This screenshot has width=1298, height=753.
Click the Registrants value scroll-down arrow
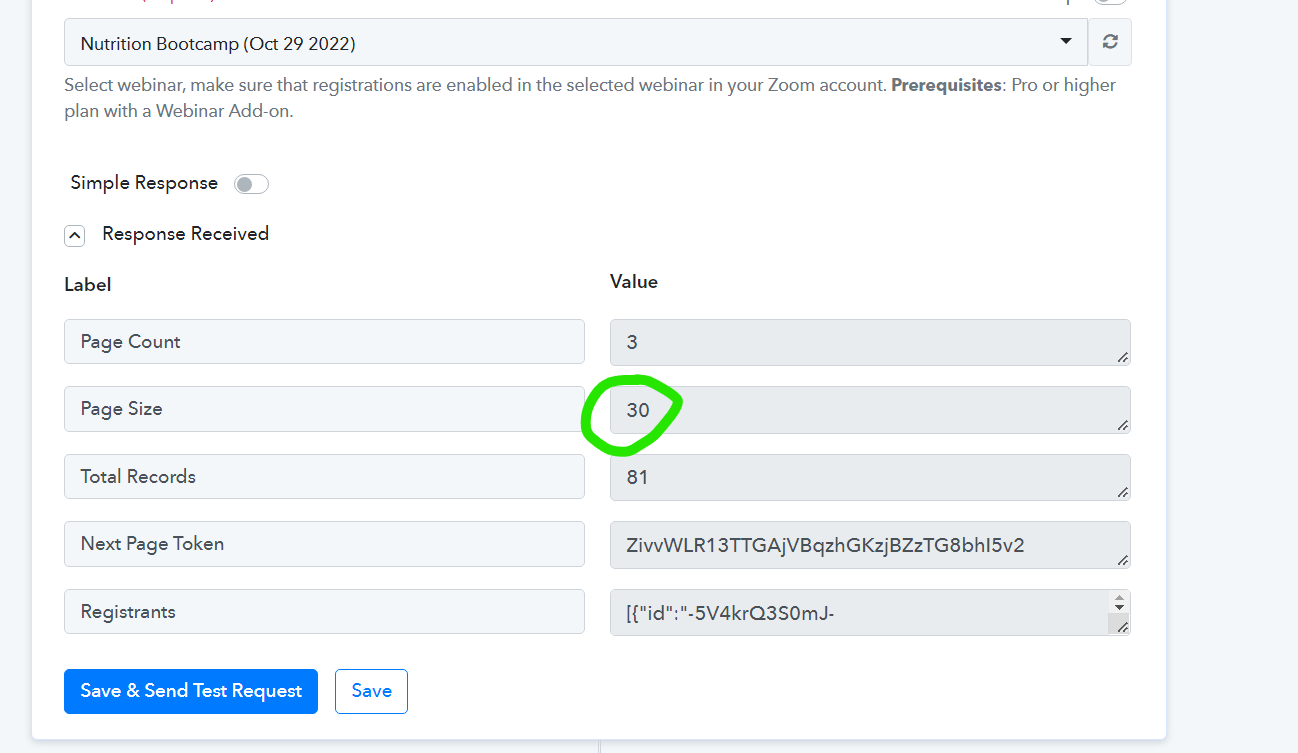(1119, 608)
